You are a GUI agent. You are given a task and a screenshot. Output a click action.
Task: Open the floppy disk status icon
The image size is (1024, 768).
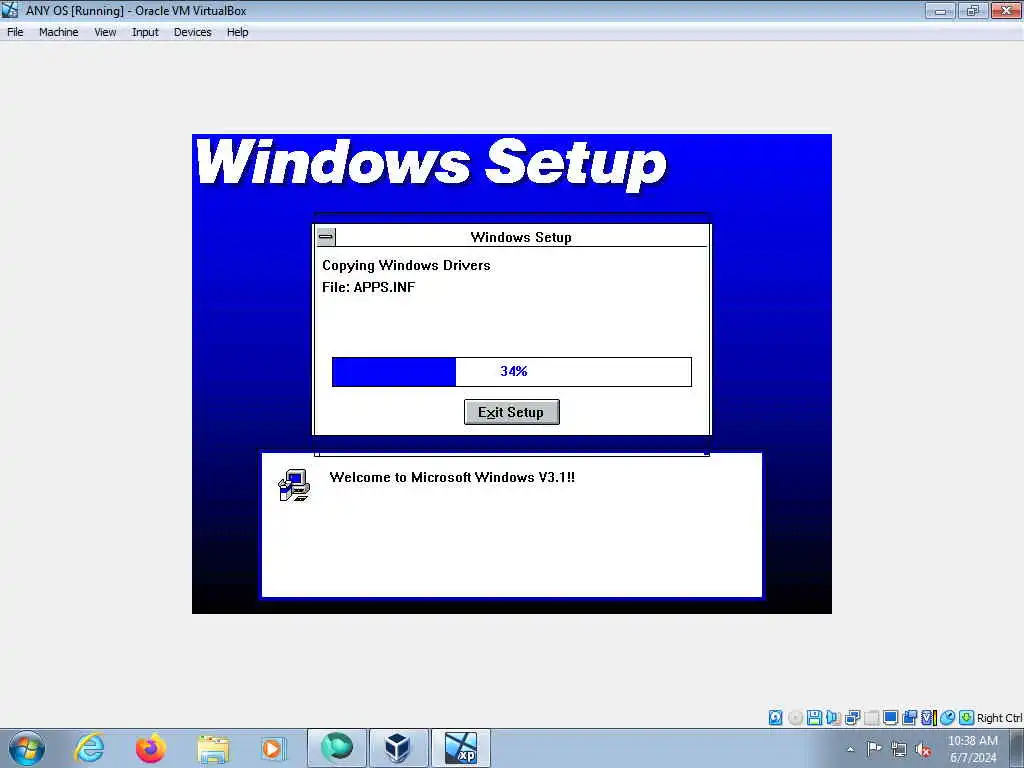tap(814, 718)
